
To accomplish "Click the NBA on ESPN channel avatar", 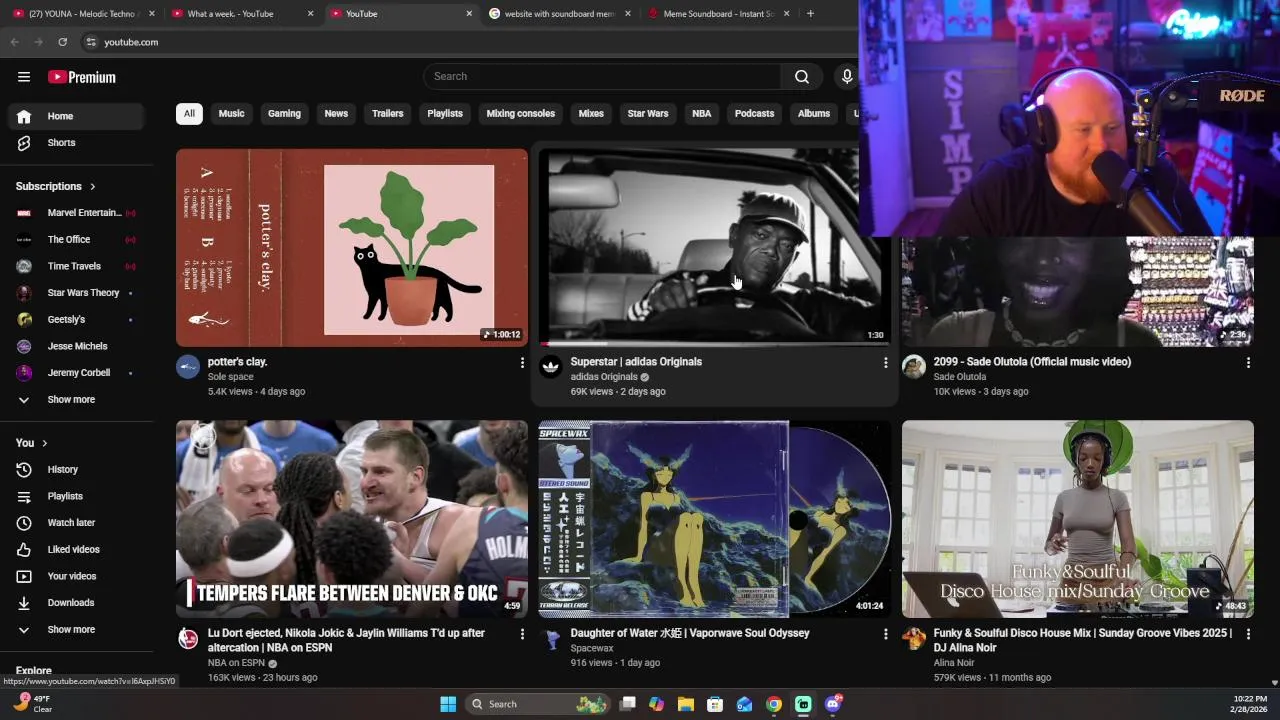I will (x=188, y=638).
